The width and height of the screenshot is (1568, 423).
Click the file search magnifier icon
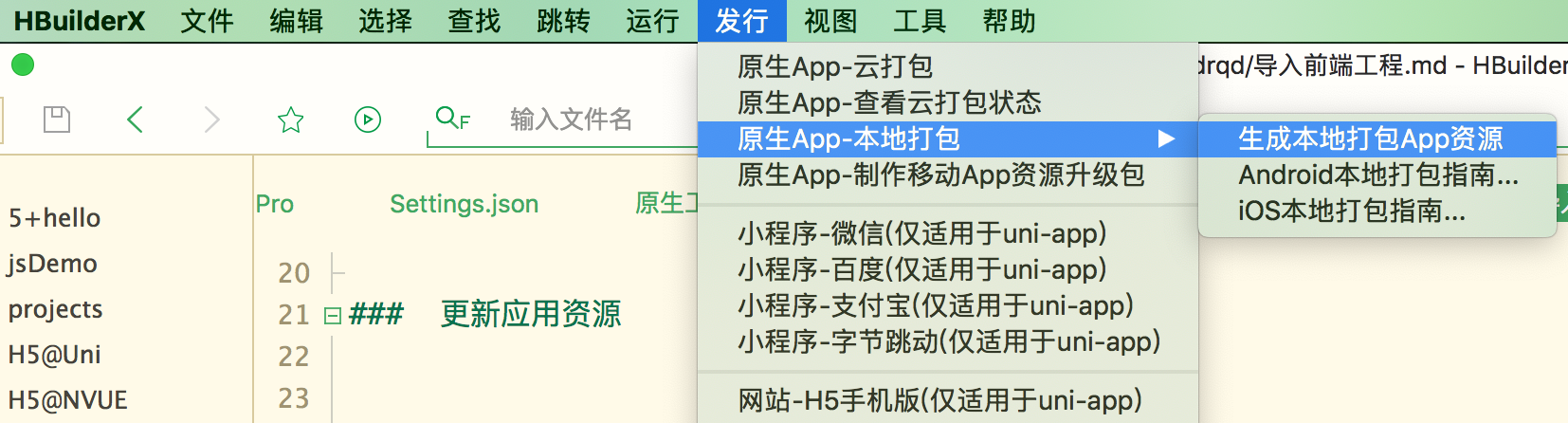tap(452, 119)
